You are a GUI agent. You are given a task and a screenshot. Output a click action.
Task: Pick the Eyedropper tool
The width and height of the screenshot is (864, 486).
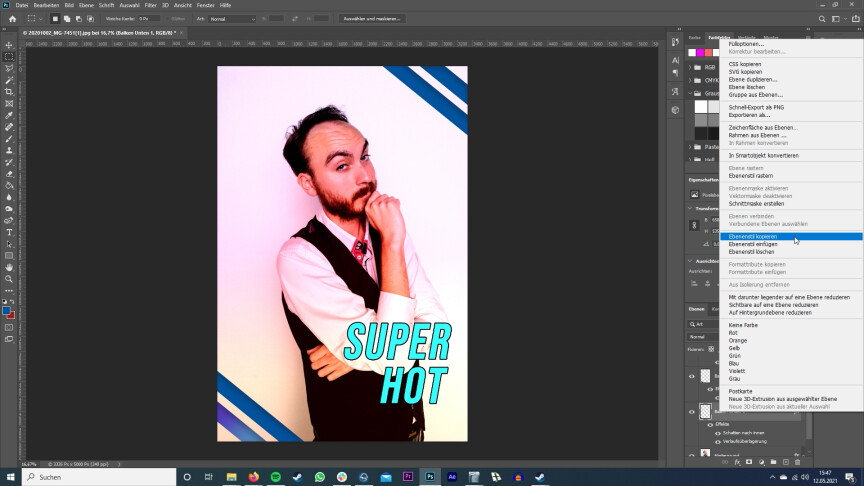(9, 115)
